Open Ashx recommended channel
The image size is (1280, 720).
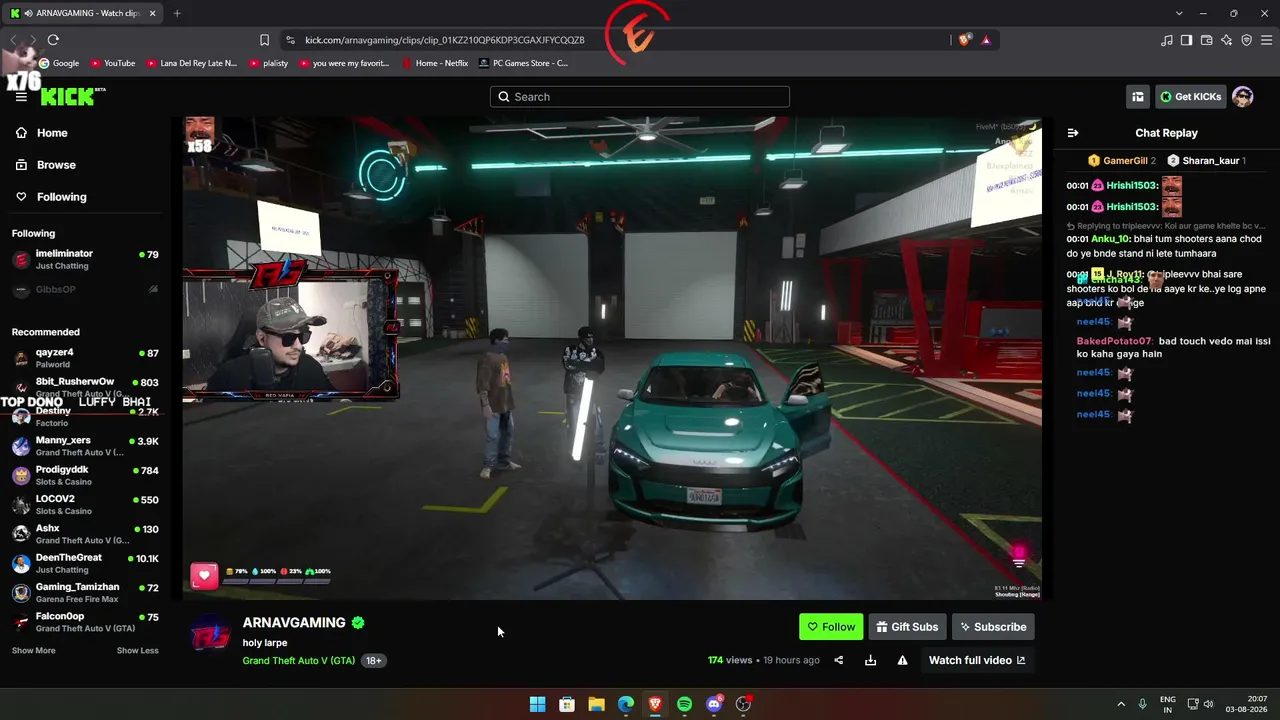point(85,534)
